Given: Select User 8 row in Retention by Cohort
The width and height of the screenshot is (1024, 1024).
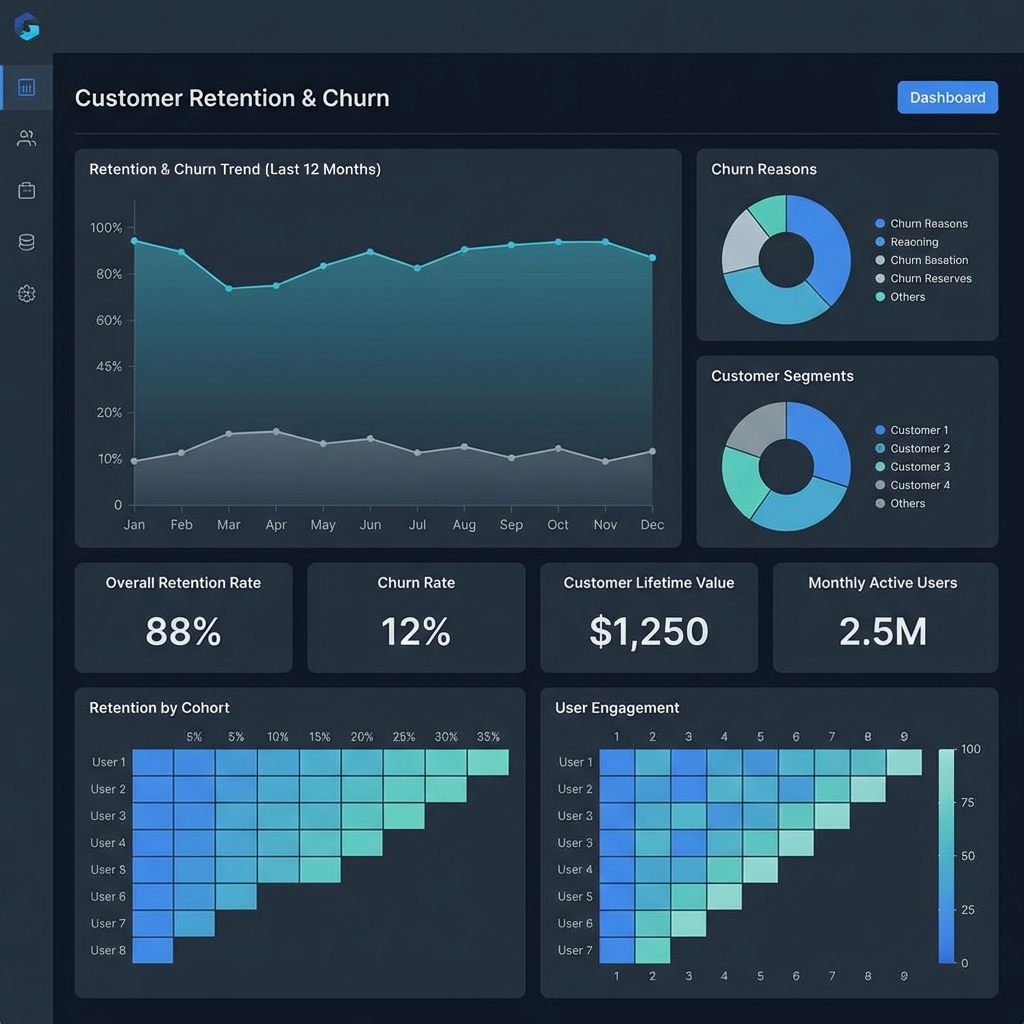Looking at the screenshot, I should pos(109,950).
